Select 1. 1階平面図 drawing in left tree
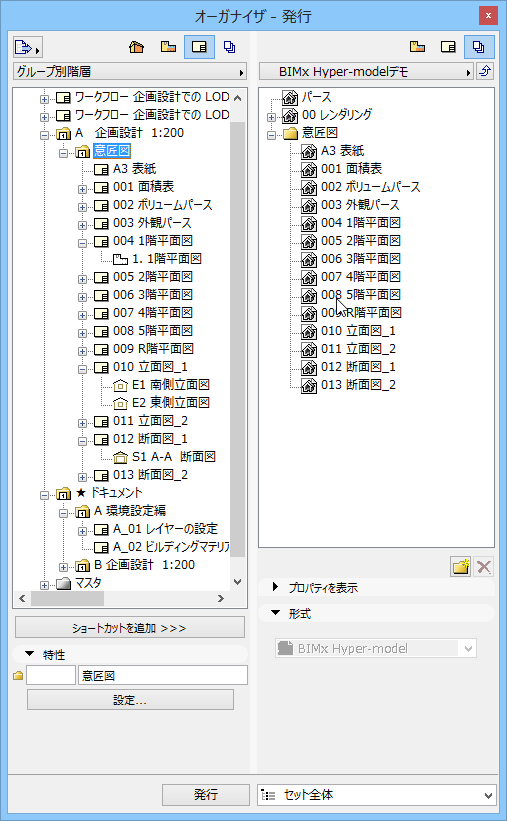 (167, 259)
